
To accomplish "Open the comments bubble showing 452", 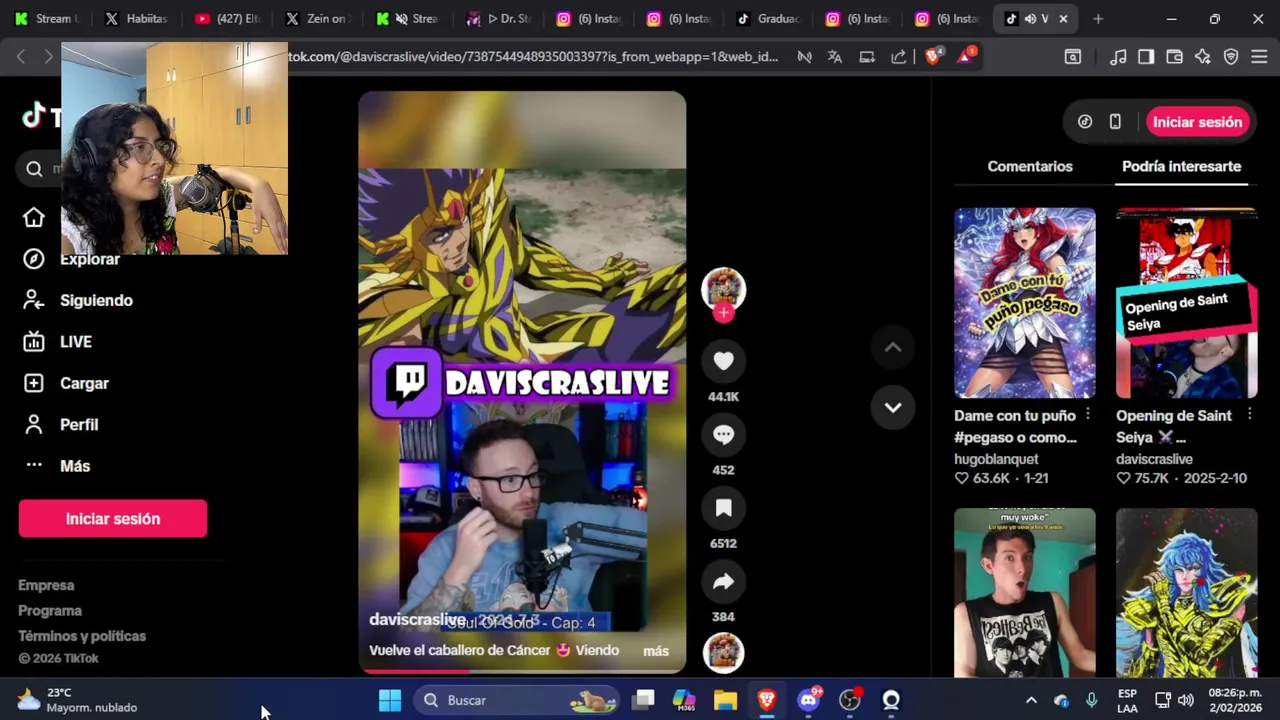I will point(723,435).
